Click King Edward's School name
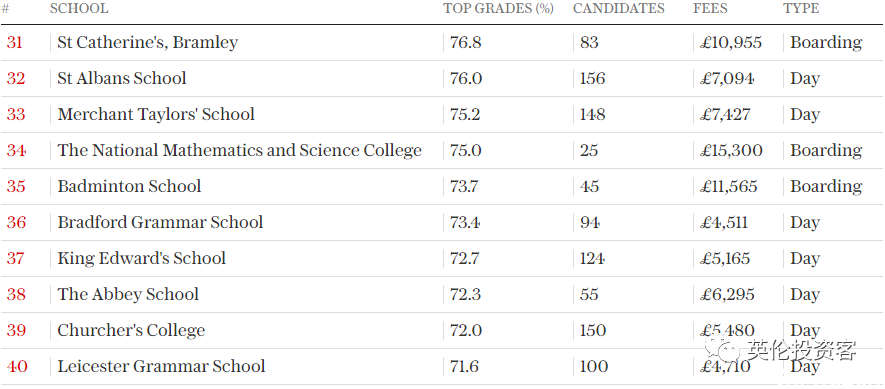 (142, 258)
